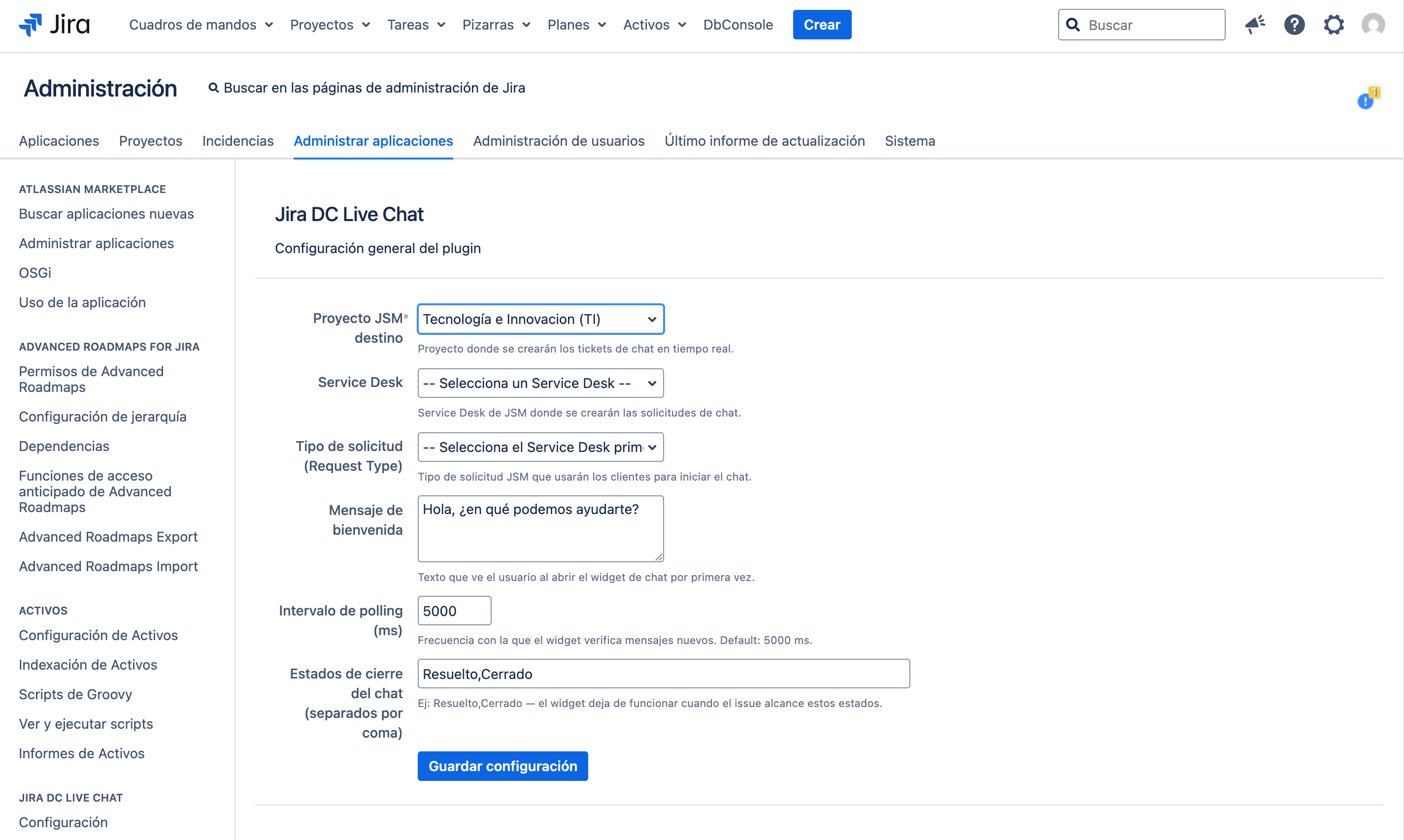Image resolution: width=1404 pixels, height=840 pixels.
Task: Expand the Planes menu
Action: click(576, 24)
